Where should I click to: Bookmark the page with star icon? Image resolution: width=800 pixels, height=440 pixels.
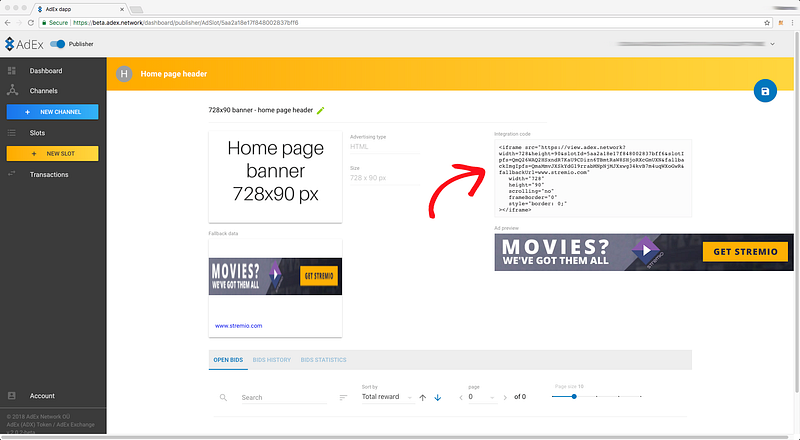(767, 23)
